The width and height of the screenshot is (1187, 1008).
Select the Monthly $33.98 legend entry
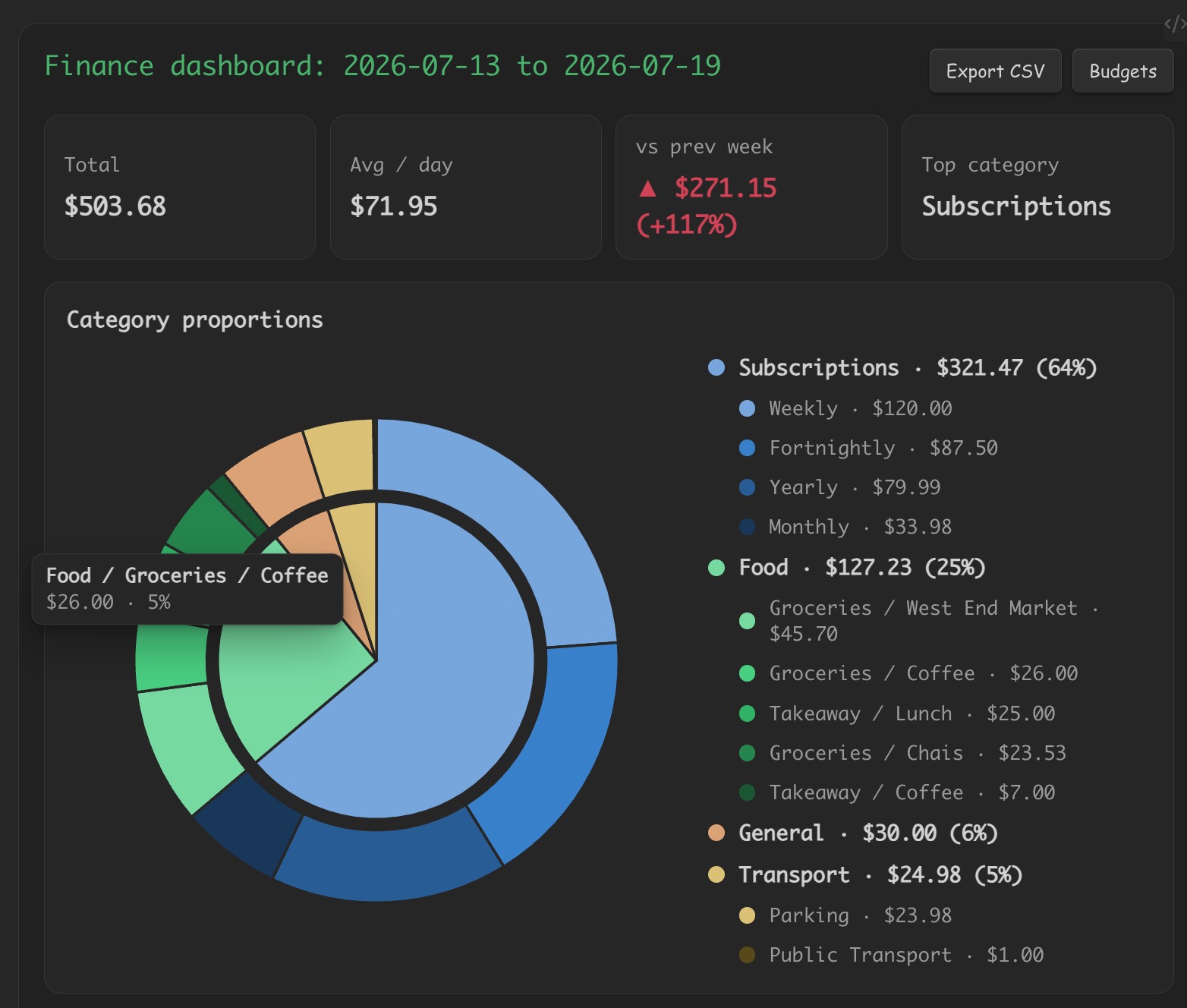pos(845,527)
